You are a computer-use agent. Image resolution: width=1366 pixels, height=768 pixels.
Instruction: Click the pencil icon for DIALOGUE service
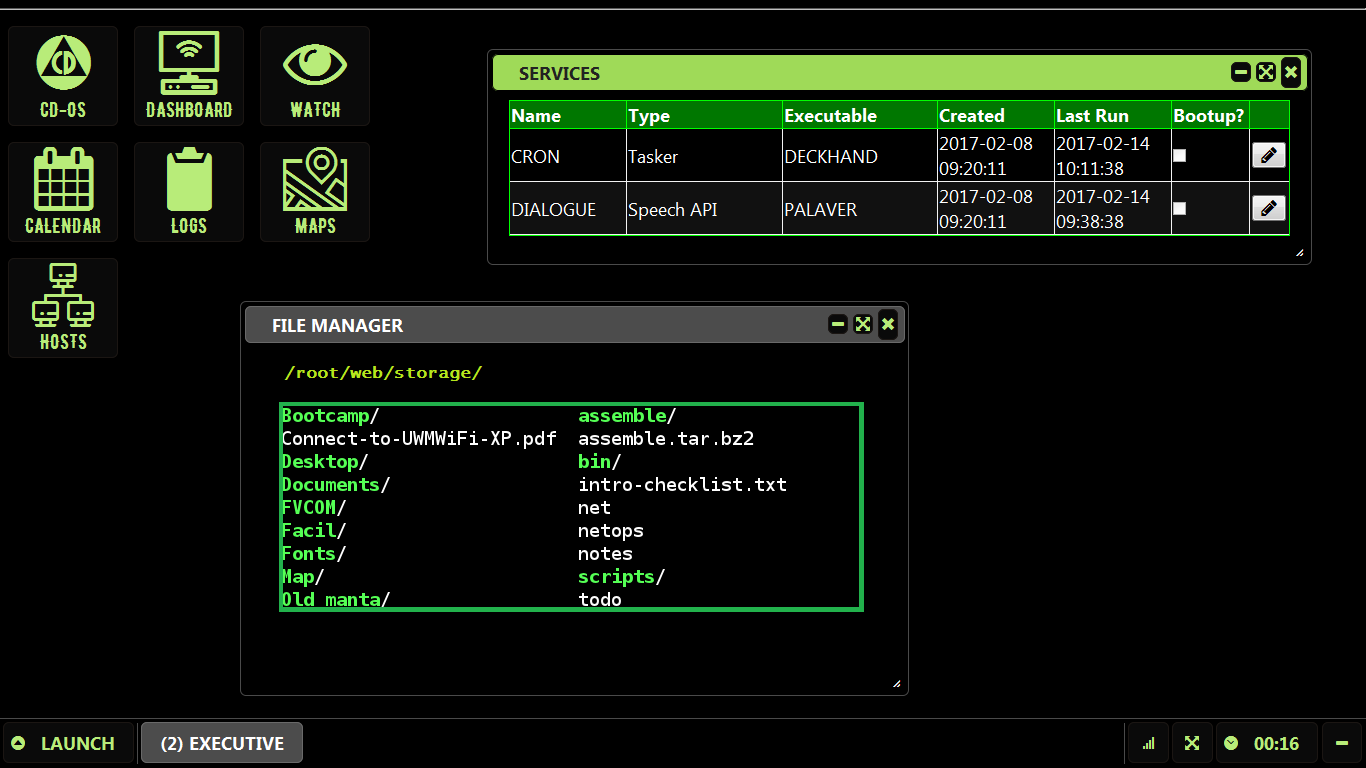[1268, 208]
